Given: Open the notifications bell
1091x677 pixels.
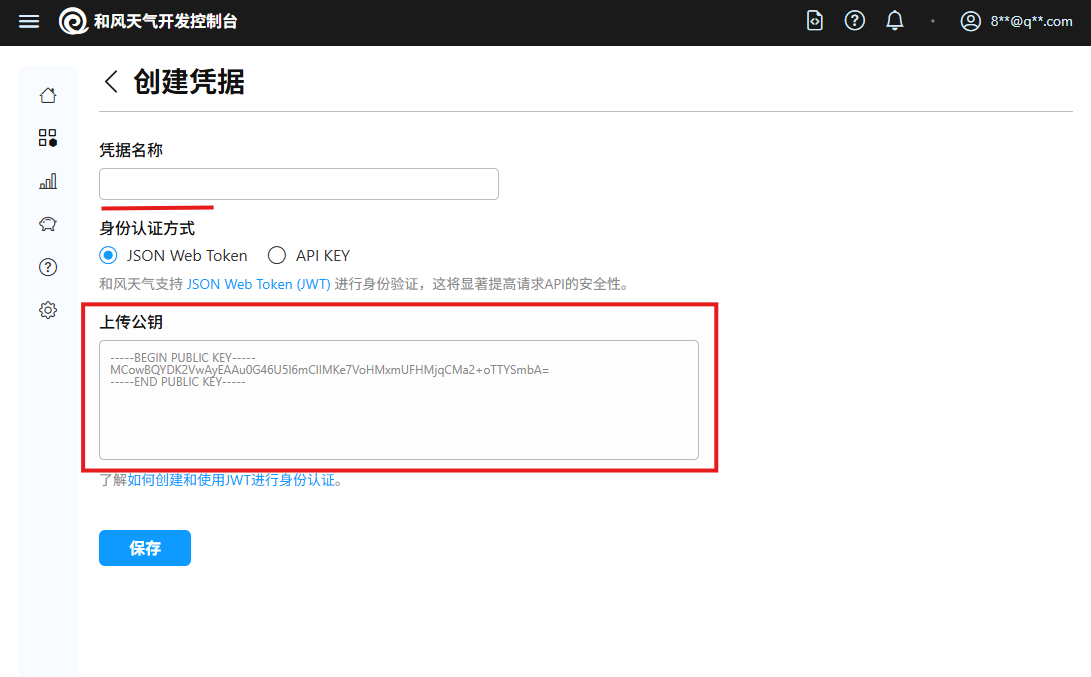Looking at the screenshot, I should pyautogui.click(x=895, y=21).
